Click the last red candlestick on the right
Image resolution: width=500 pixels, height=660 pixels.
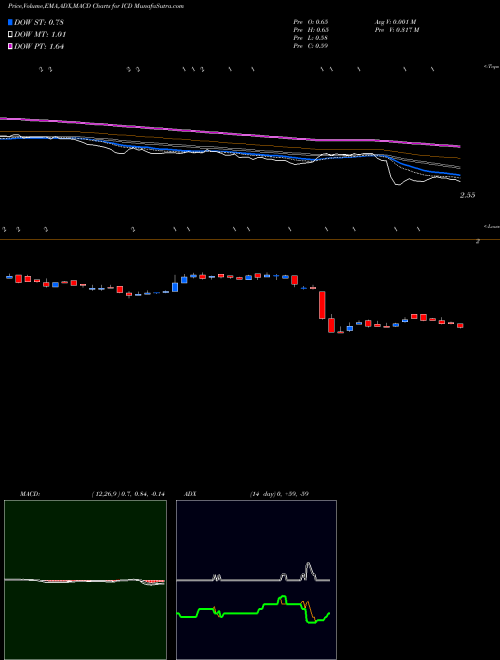tap(460, 325)
